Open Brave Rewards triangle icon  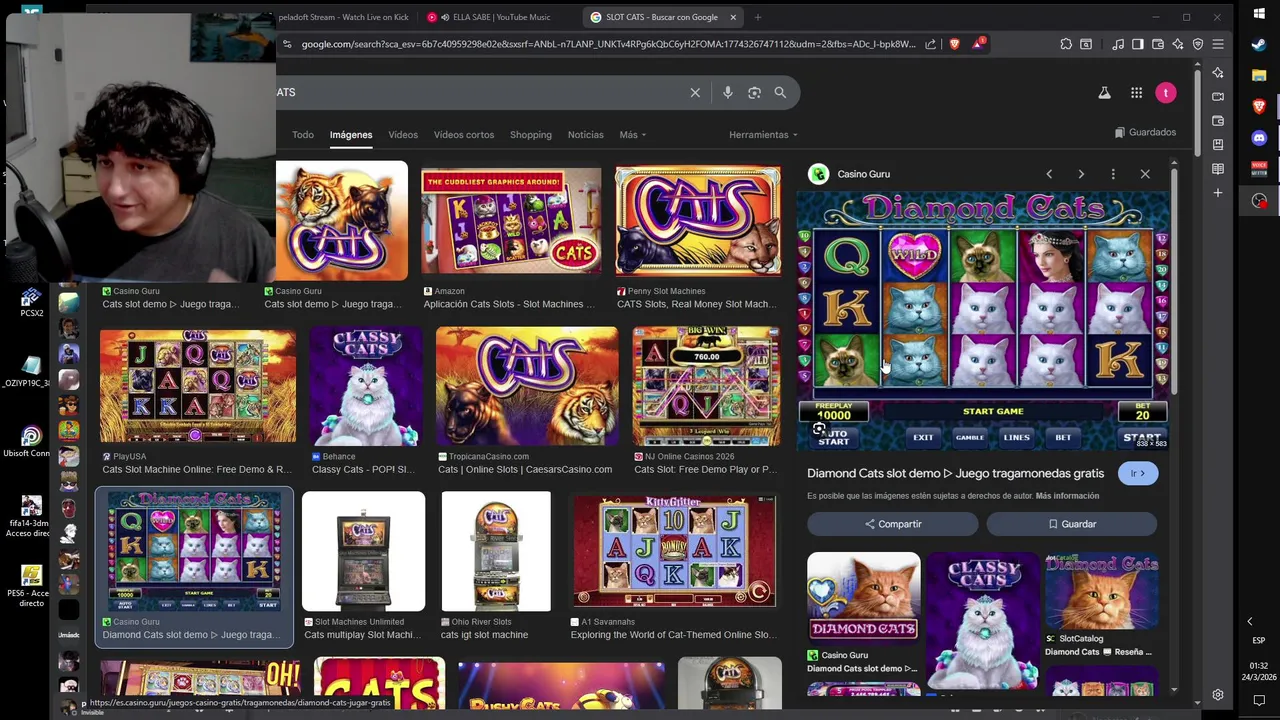[x=979, y=43]
